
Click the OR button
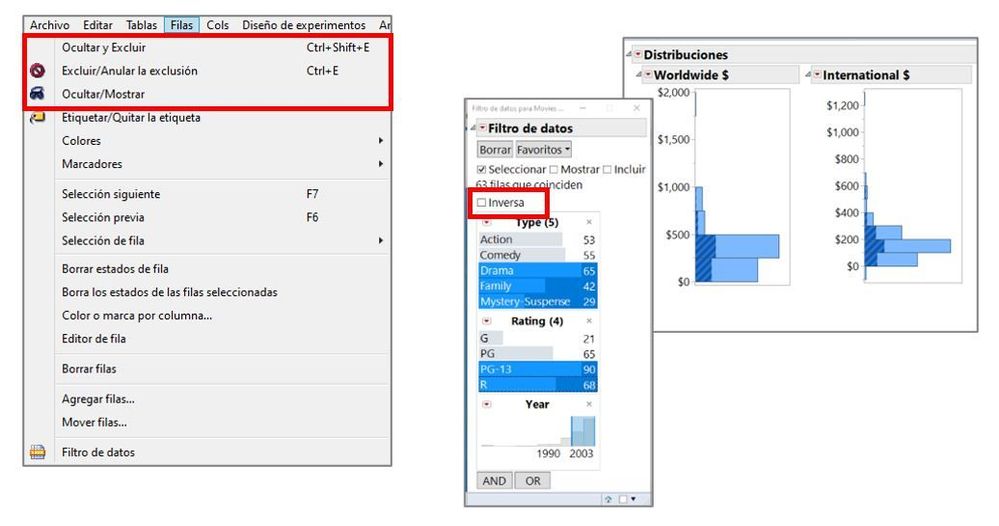pyautogui.click(x=533, y=481)
